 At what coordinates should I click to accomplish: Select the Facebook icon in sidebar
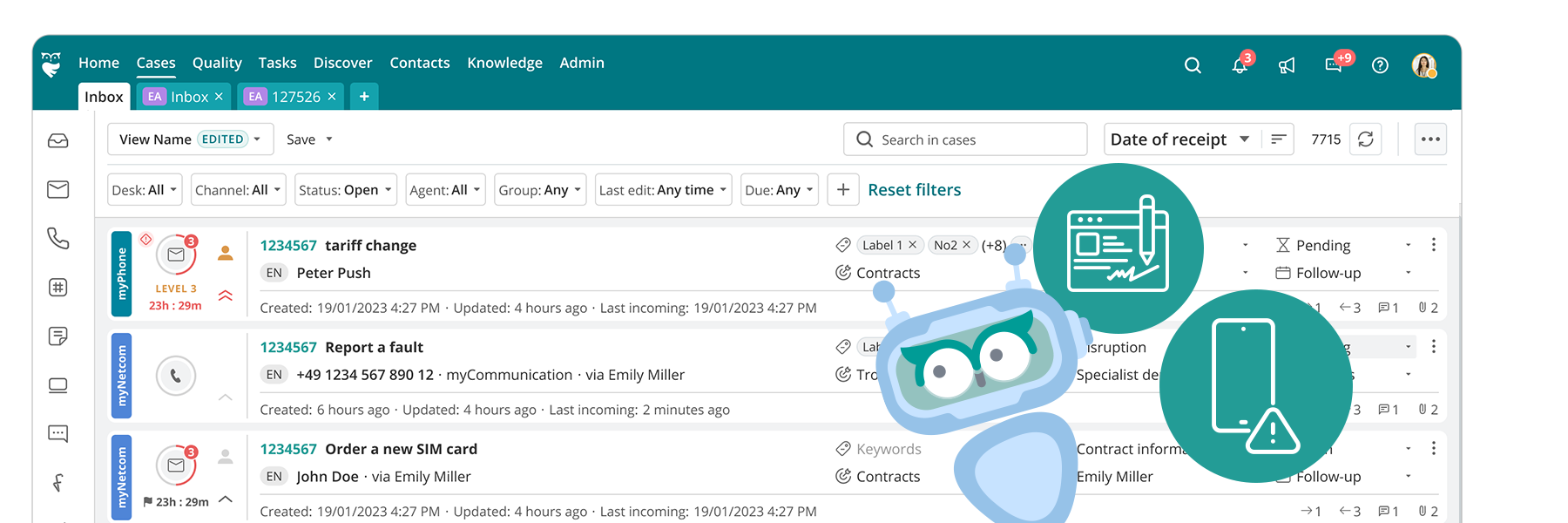tap(58, 482)
